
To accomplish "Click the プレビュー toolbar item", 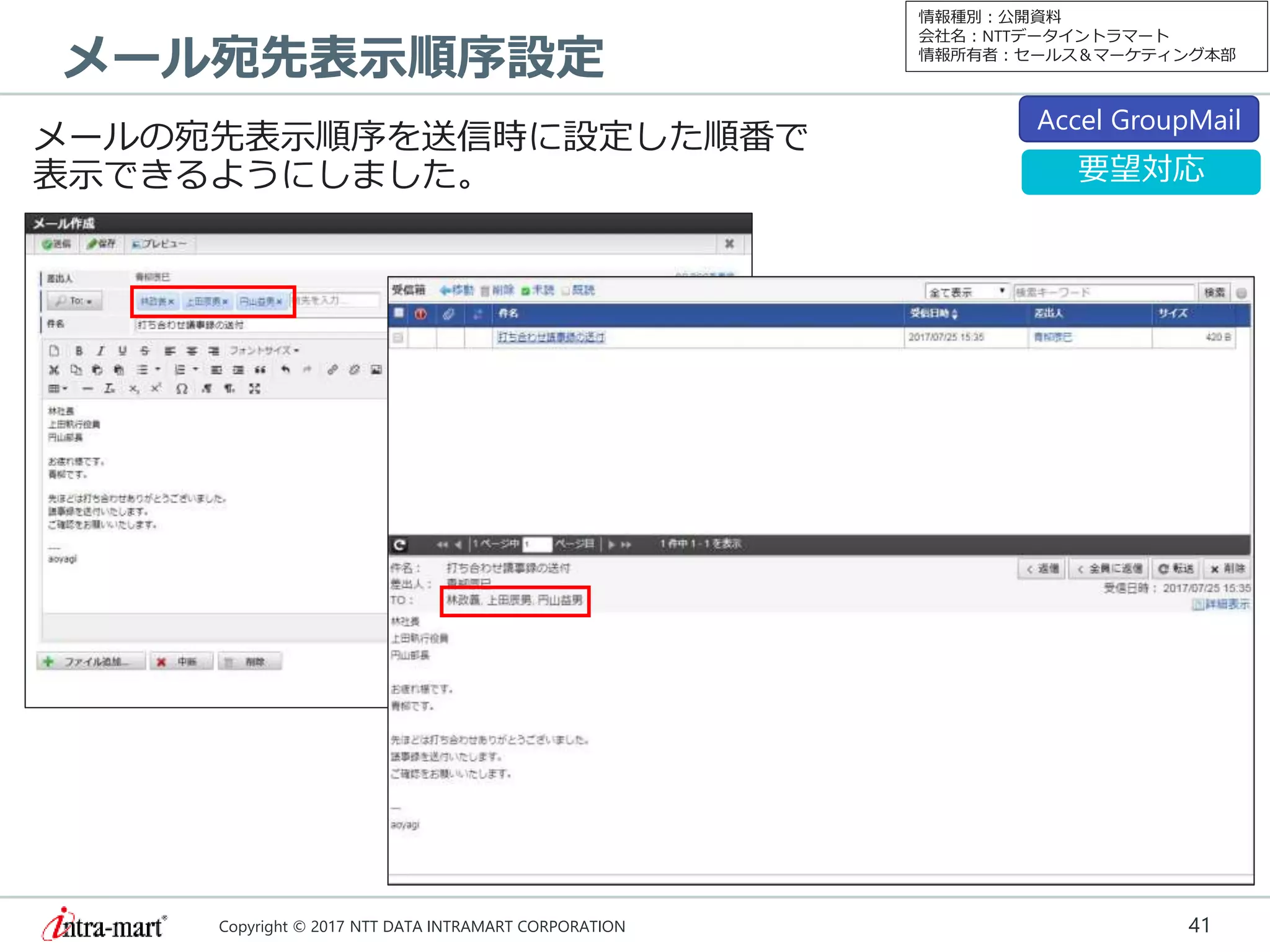I will click(x=160, y=244).
